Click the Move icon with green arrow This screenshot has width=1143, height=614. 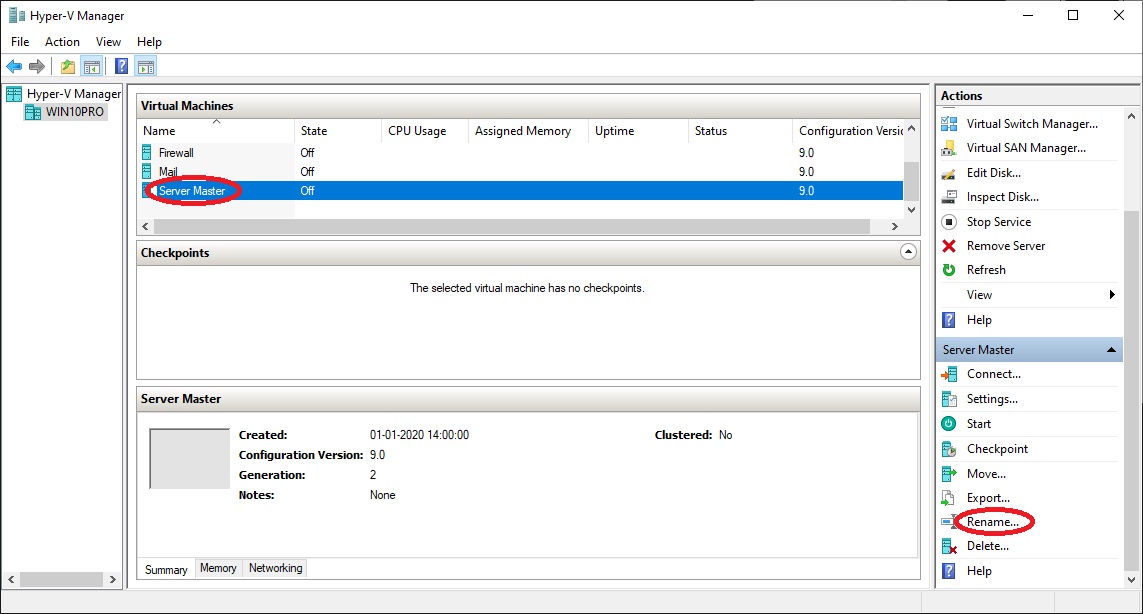[949, 474]
